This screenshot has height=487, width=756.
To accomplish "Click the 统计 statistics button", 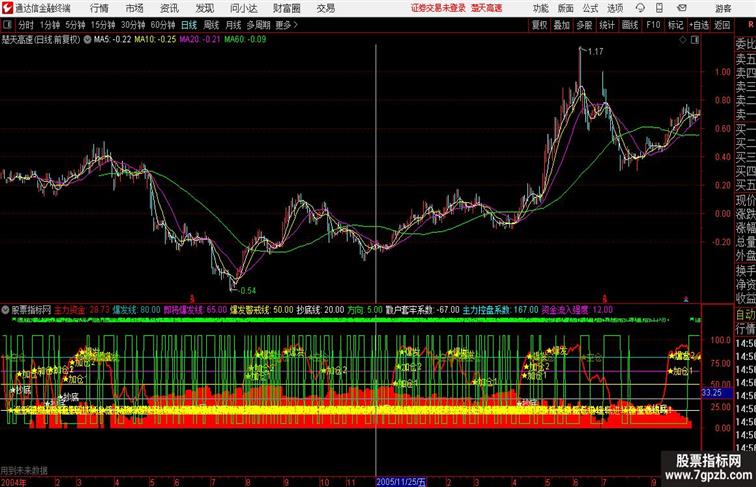I will tap(607, 25).
